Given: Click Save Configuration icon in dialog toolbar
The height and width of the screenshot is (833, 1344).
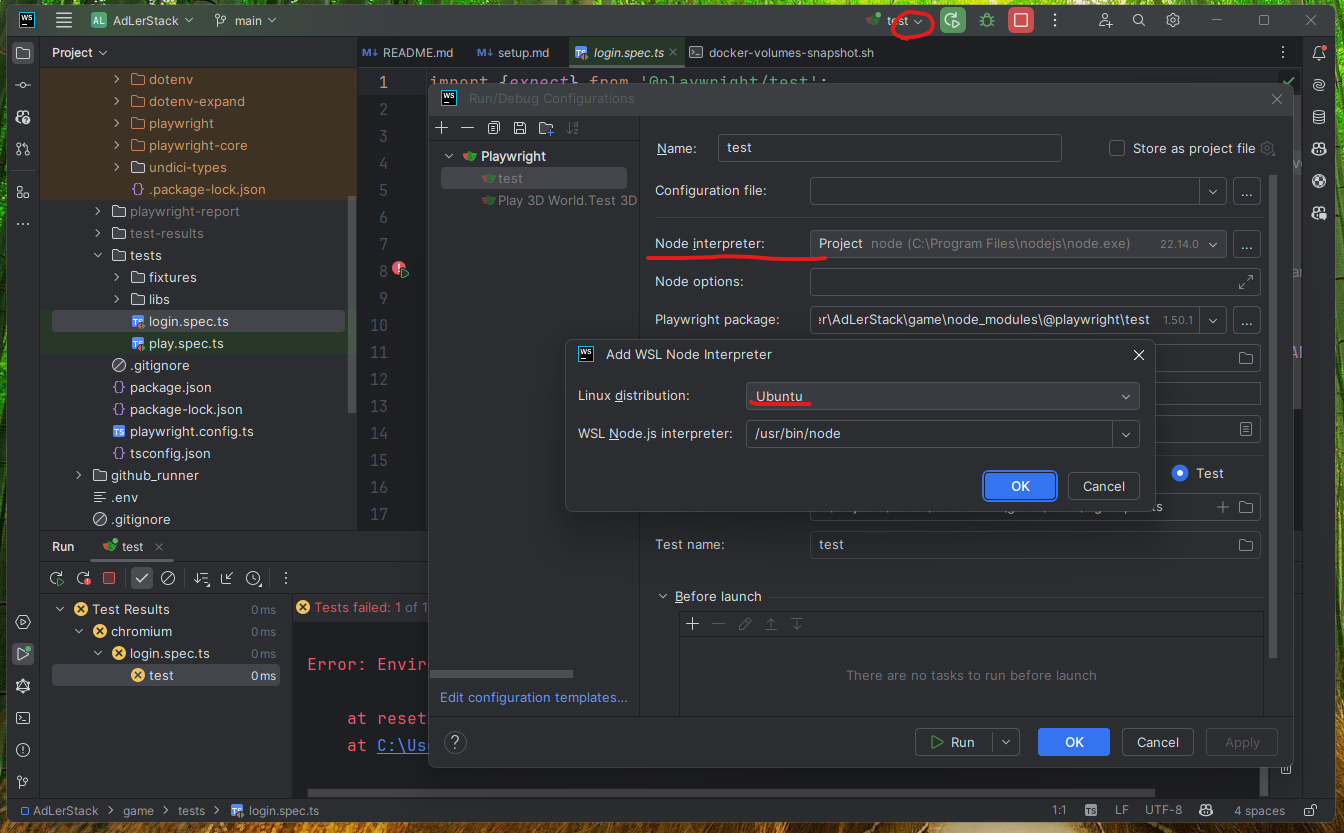Looking at the screenshot, I should pyautogui.click(x=520, y=128).
